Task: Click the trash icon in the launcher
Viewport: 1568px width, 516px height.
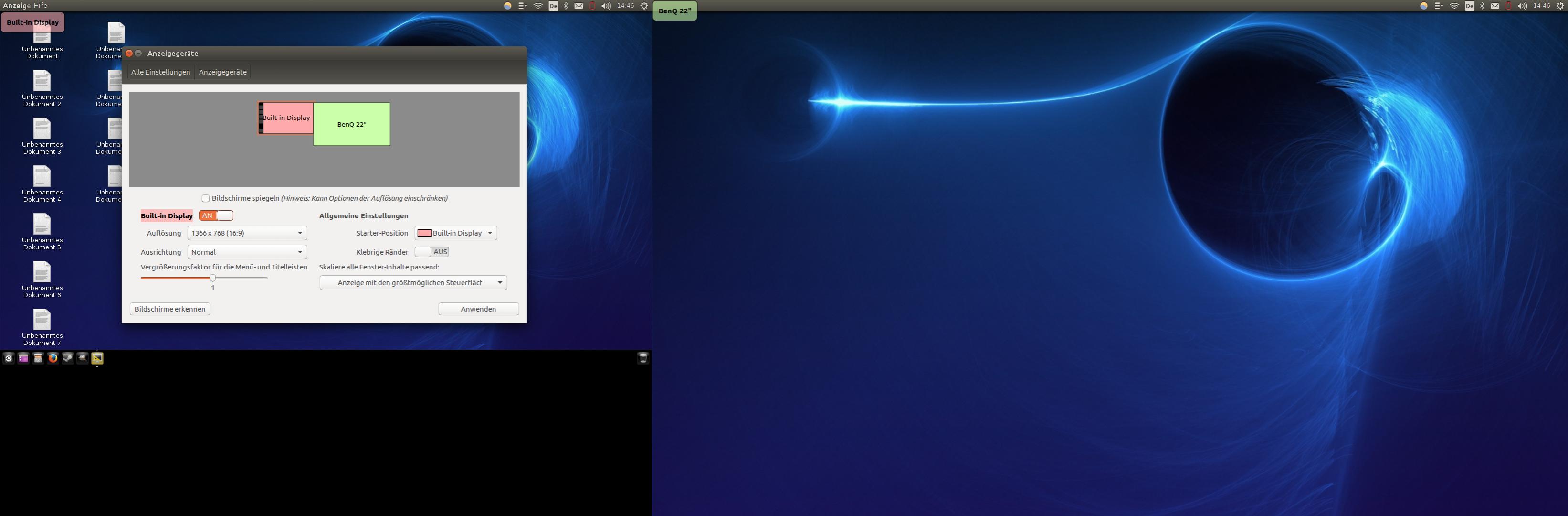Action: (643, 358)
